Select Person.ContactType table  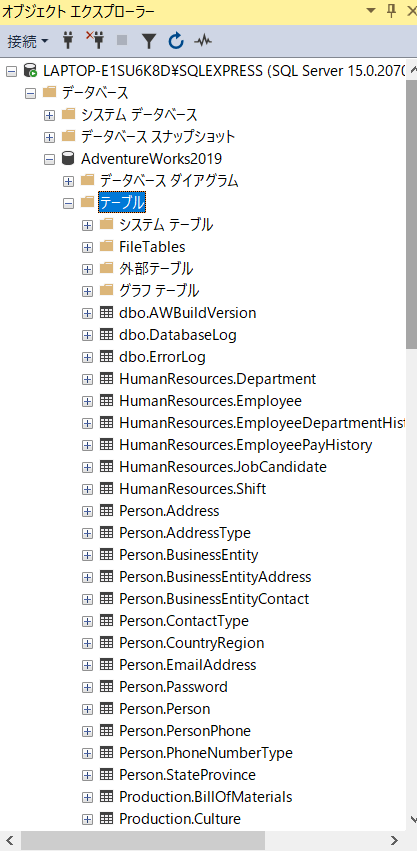183,621
